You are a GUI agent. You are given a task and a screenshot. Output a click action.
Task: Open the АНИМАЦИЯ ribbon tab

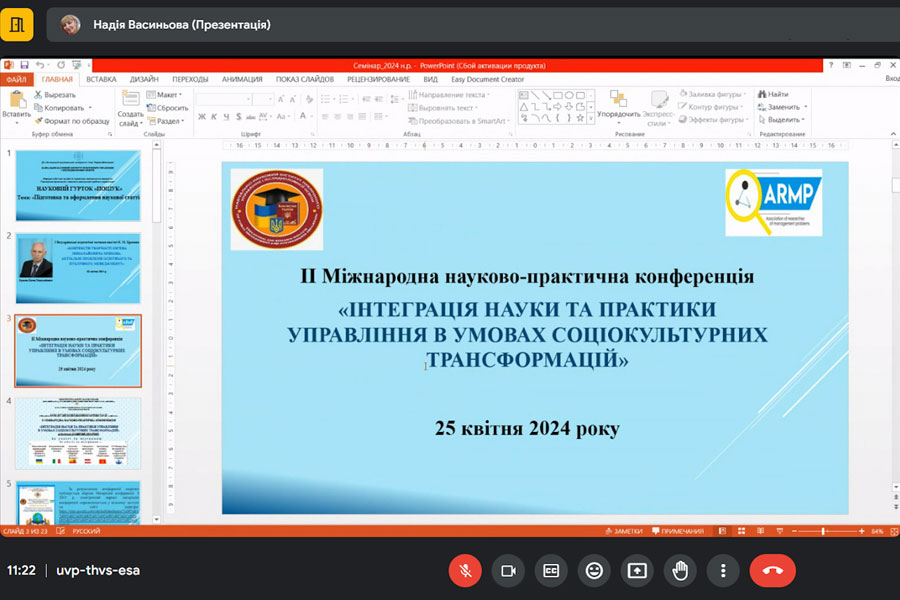click(x=242, y=79)
